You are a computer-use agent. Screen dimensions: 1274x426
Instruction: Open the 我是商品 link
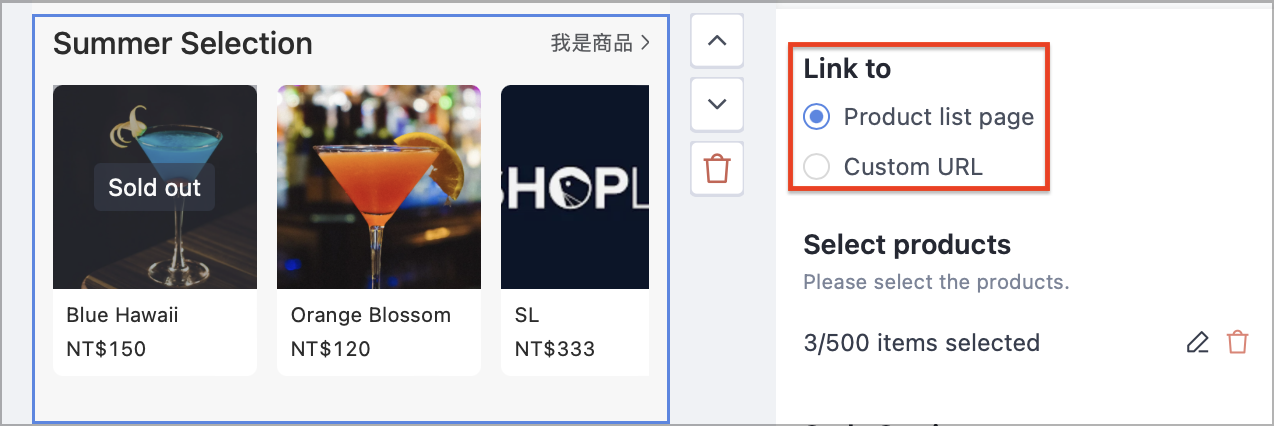pyautogui.click(x=591, y=43)
